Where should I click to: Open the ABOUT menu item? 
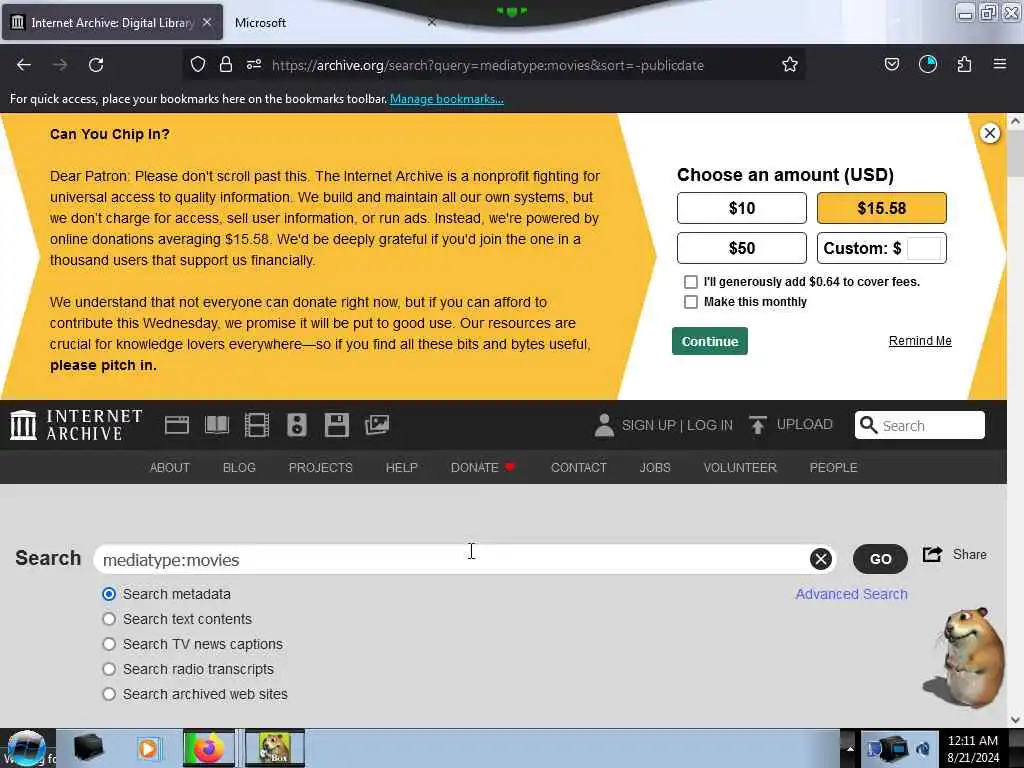point(170,468)
